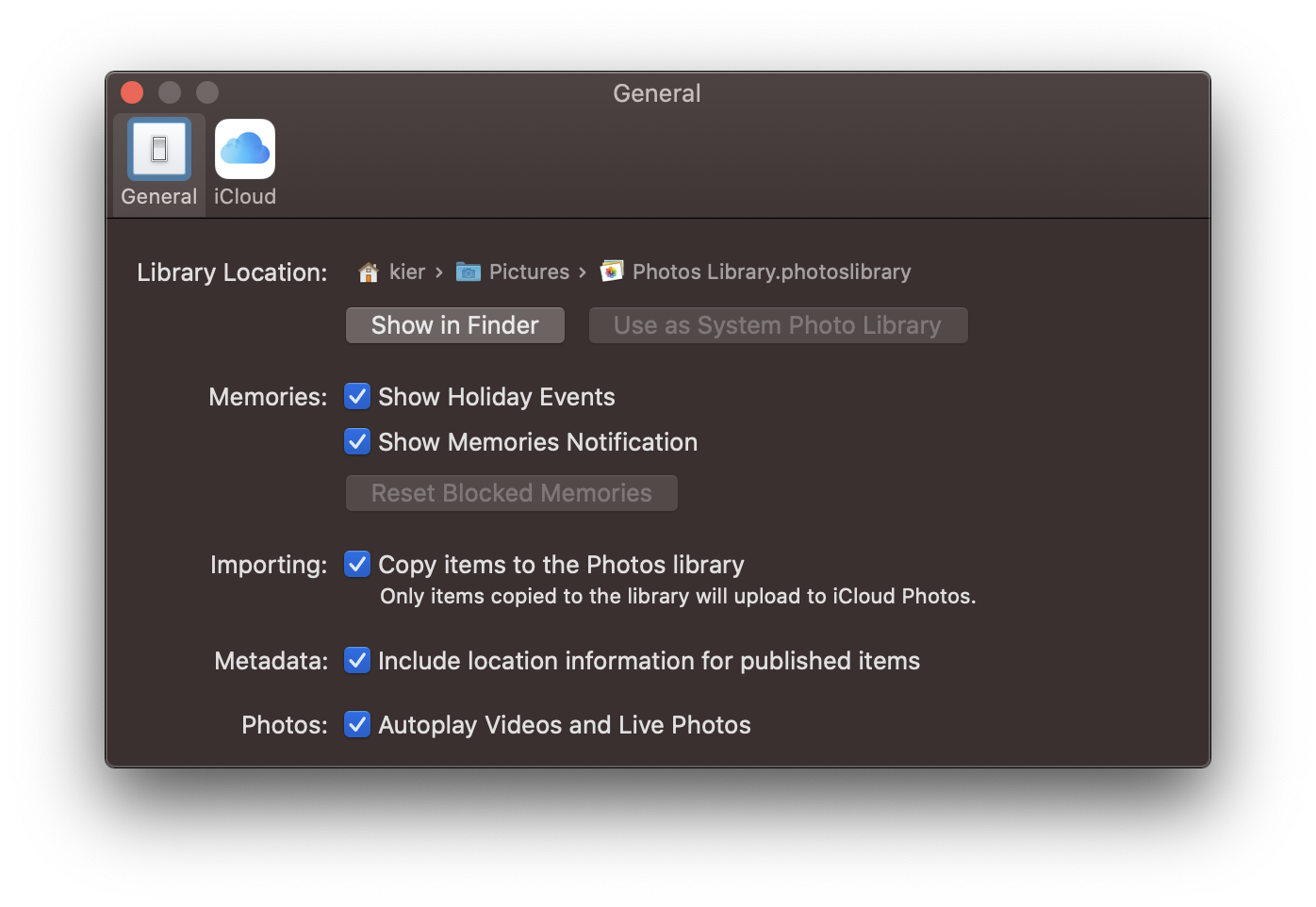The width and height of the screenshot is (1316, 907).
Task: Turn off Autoplay Videos and Live Photos
Action: point(357,724)
